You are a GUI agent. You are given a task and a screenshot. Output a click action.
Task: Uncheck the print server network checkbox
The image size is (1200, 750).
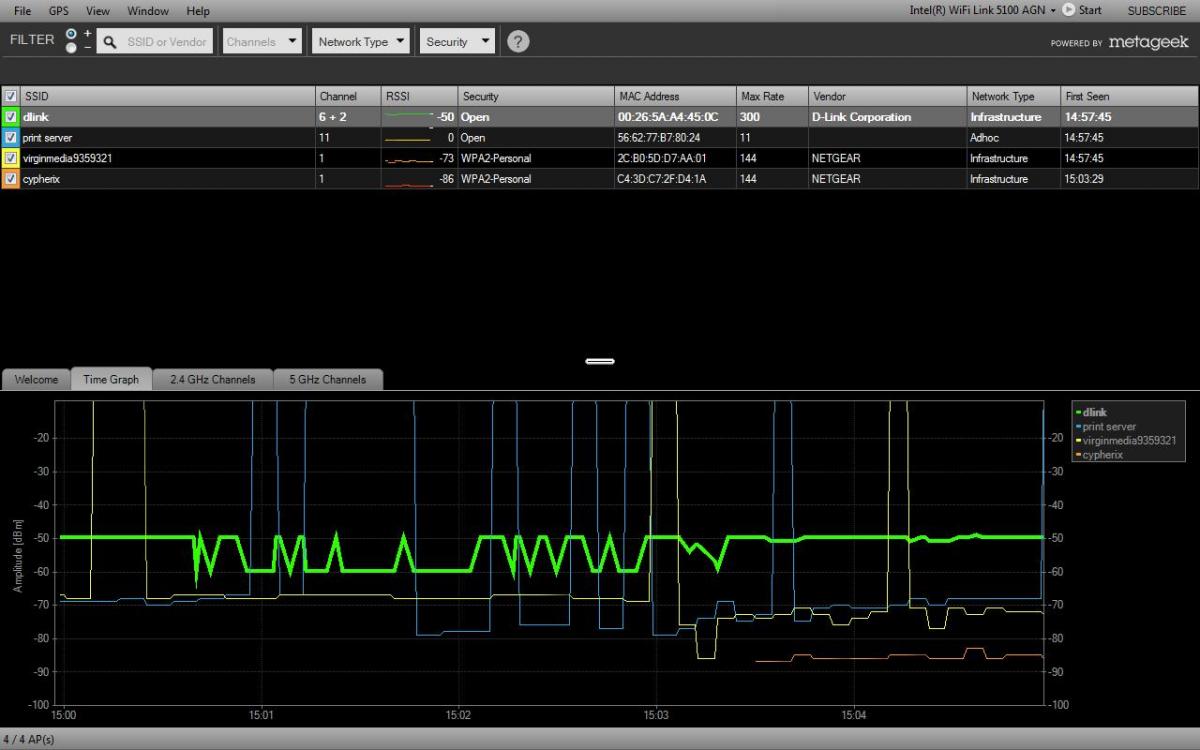pyautogui.click(x=11, y=137)
